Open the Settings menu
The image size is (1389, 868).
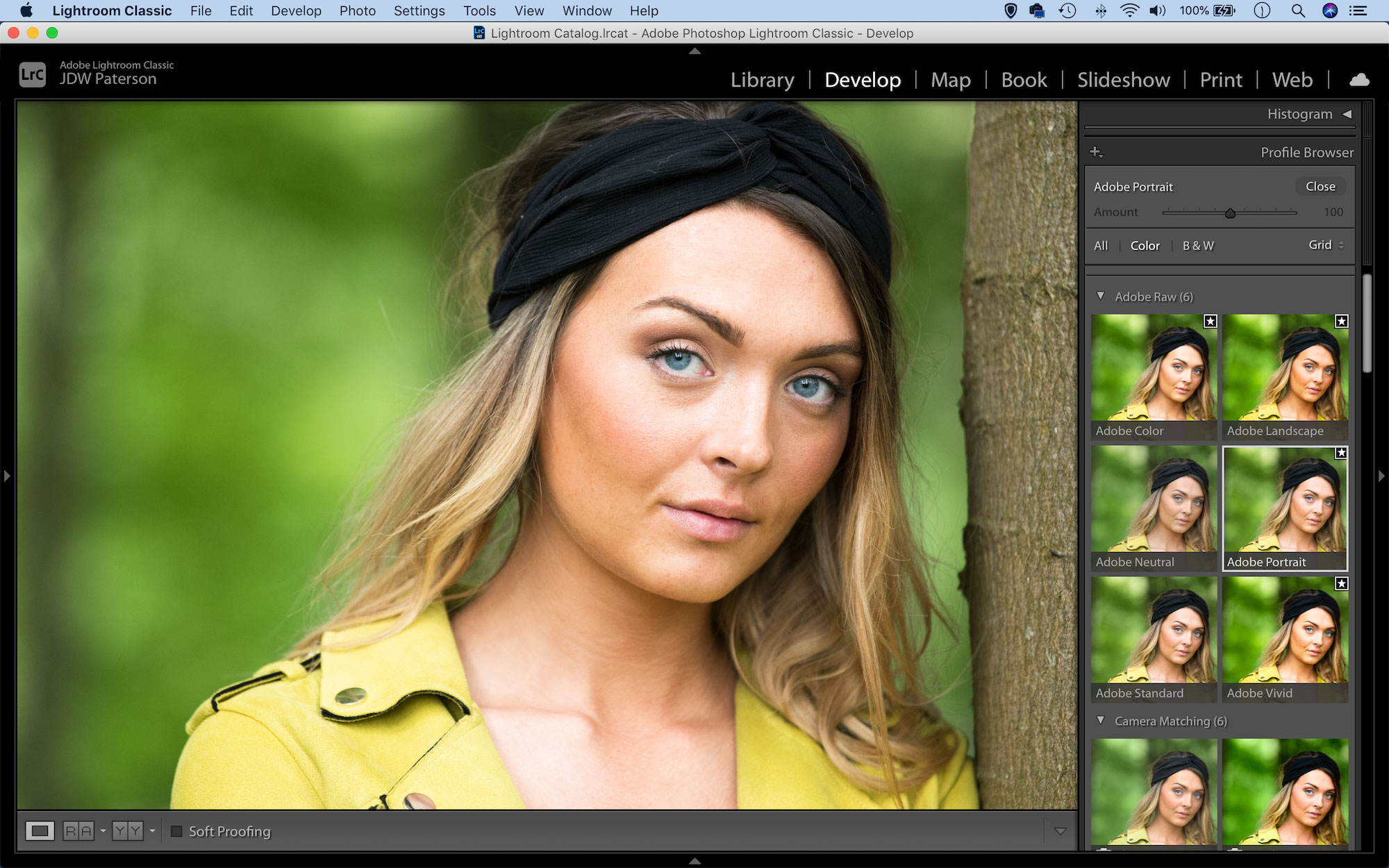(x=419, y=10)
